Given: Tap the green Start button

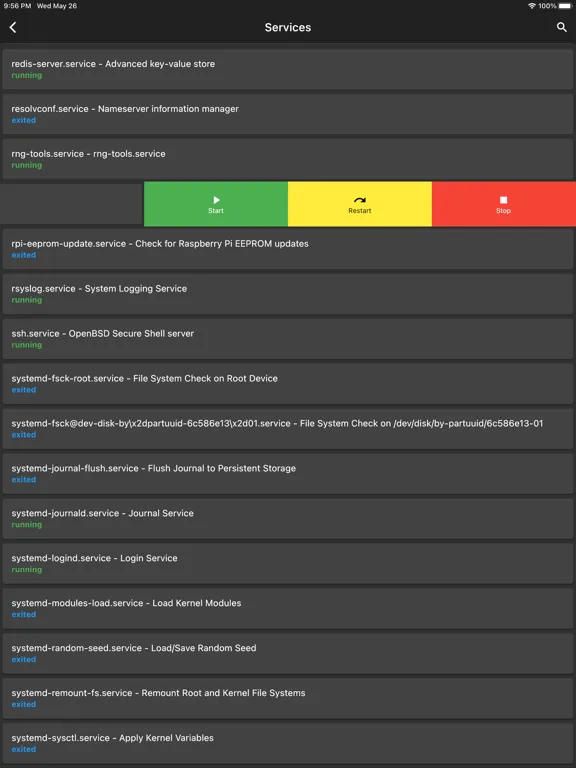Looking at the screenshot, I should tap(216, 204).
